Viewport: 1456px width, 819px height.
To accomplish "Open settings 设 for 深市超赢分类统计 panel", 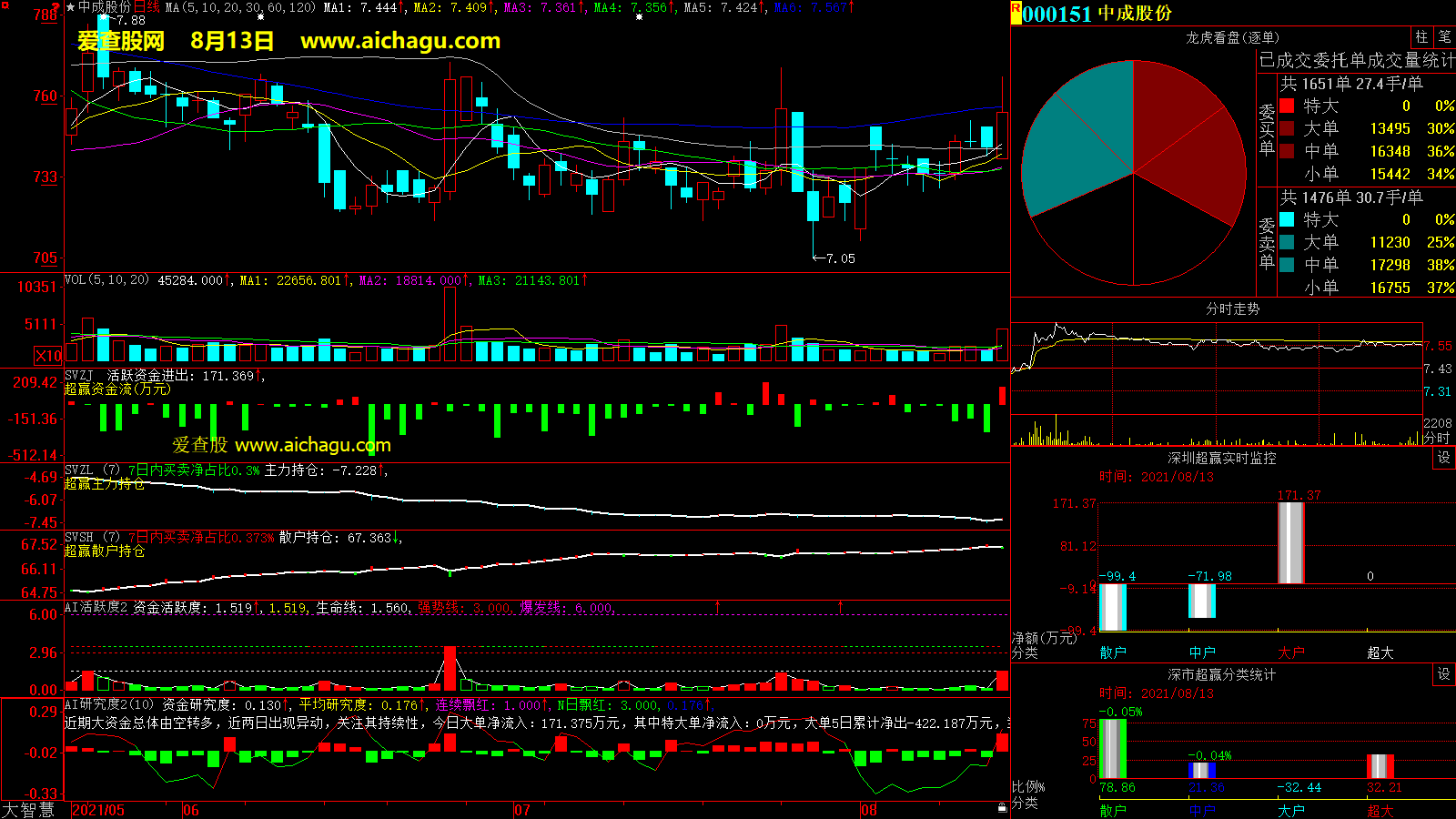I will point(1443,674).
